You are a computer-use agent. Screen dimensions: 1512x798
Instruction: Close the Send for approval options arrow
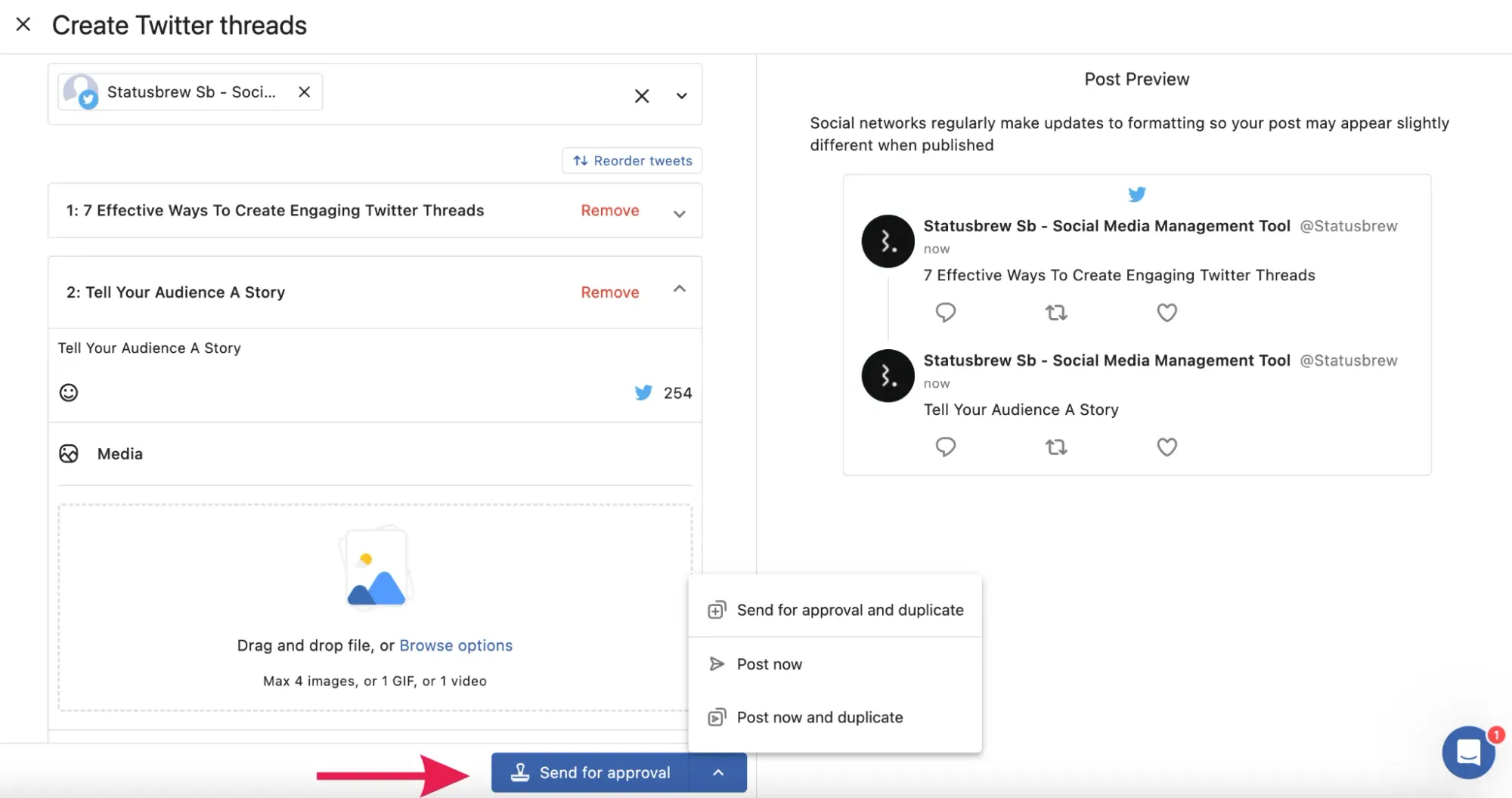(718, 772)
